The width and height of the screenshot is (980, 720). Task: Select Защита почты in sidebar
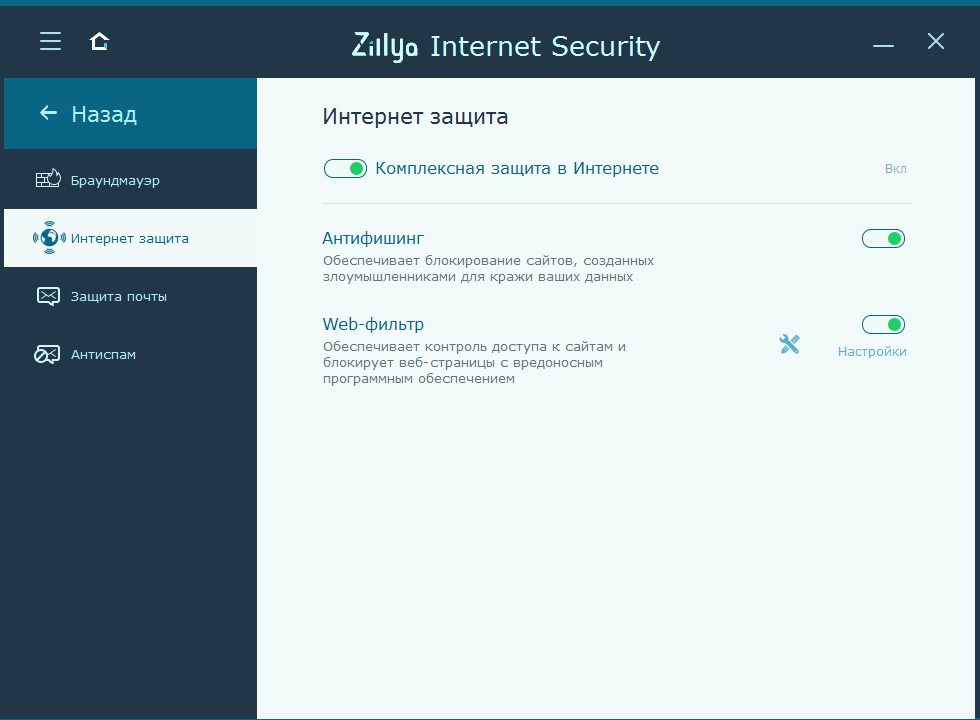(118, 297)
